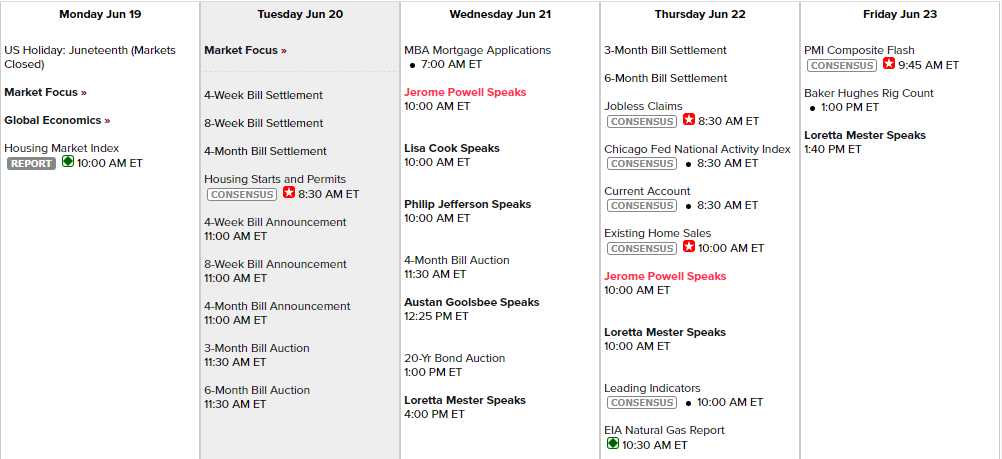Click the green icon under Housing Market Index

point(68,162)
